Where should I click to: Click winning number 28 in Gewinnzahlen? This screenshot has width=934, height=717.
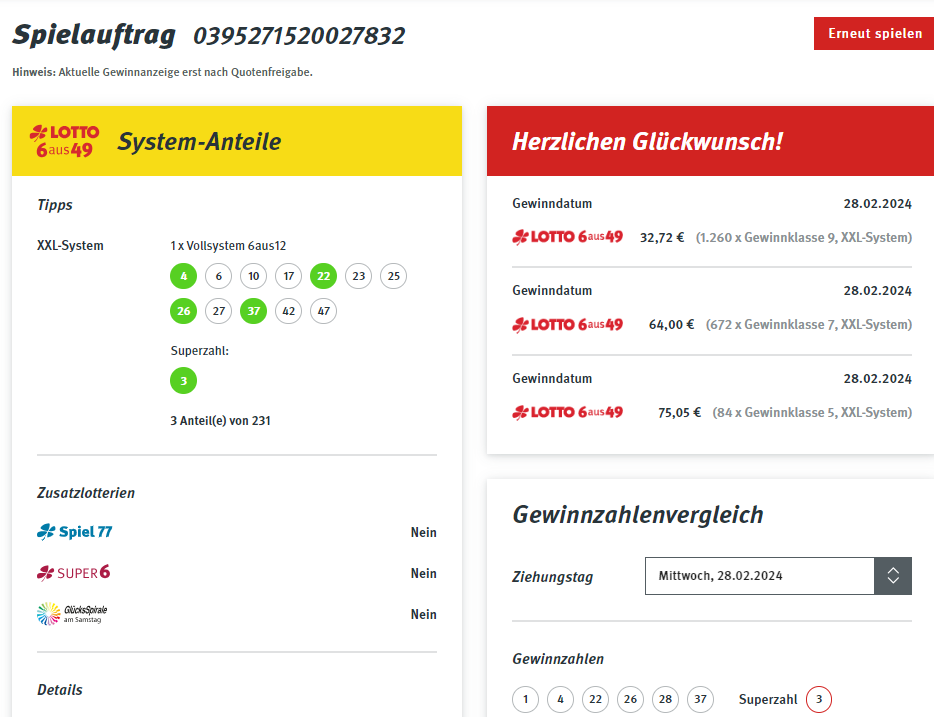665,699
